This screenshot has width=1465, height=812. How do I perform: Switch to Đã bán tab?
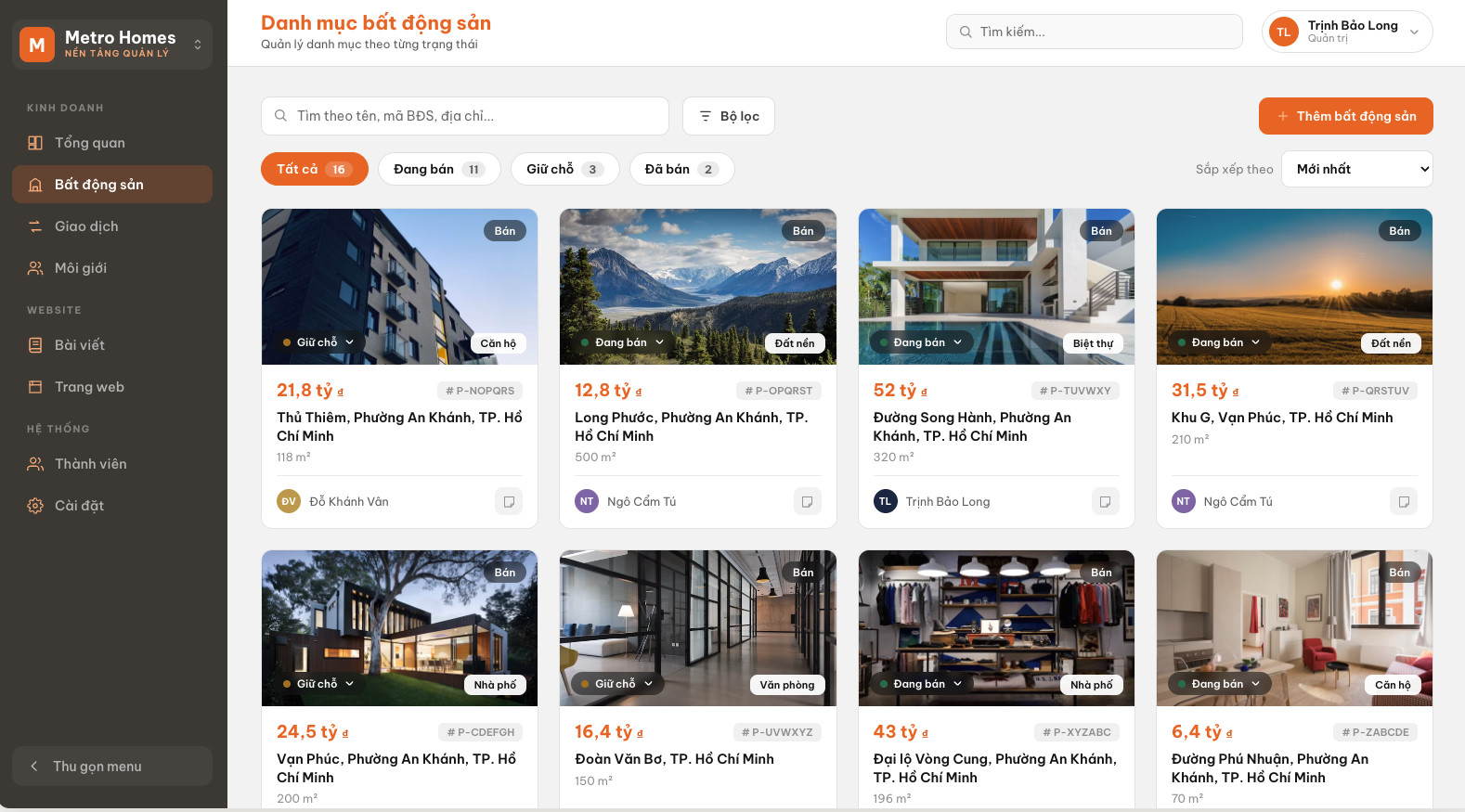click(682, 169)
